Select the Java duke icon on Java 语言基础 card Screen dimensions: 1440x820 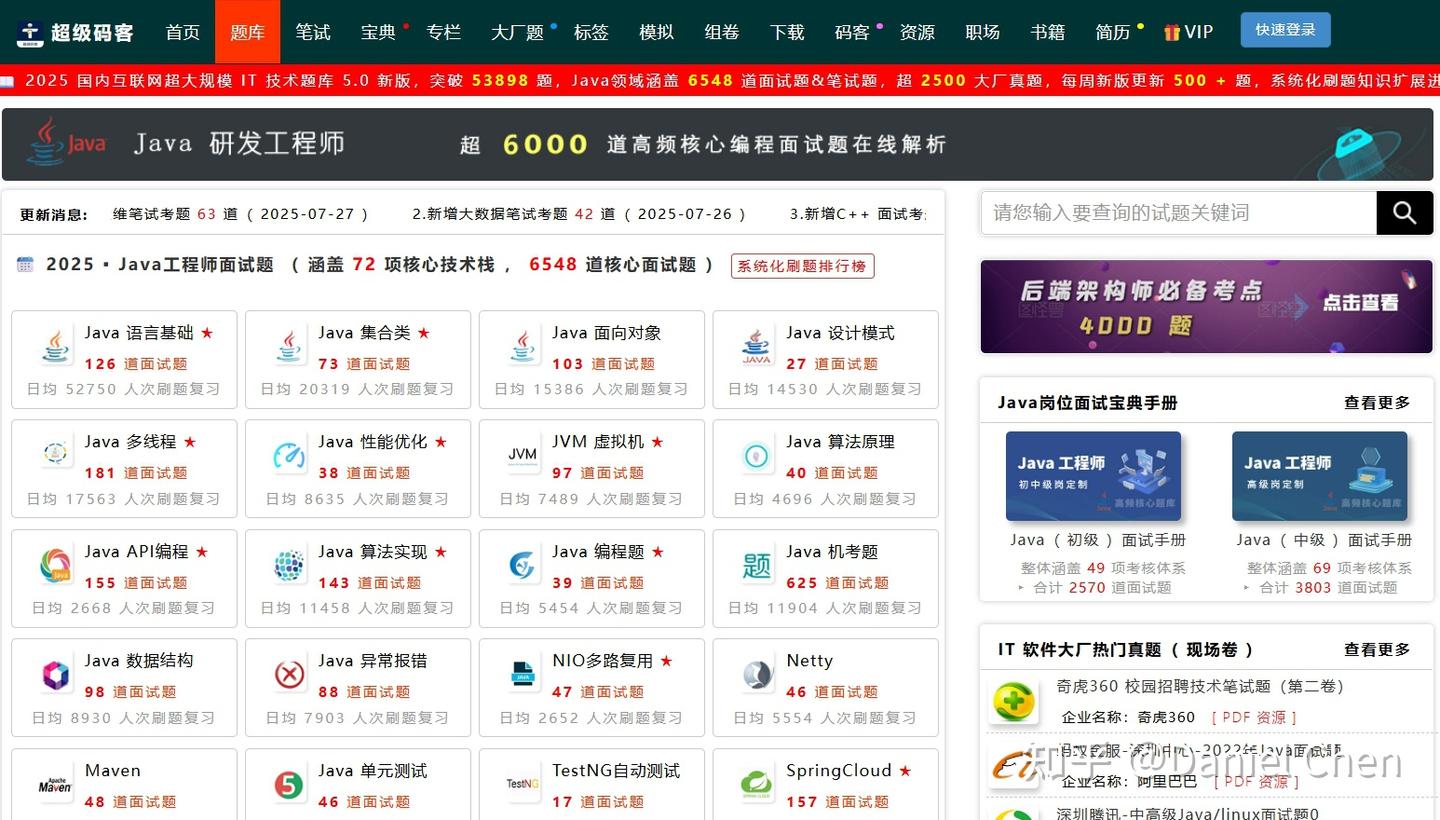click(55, 346)
